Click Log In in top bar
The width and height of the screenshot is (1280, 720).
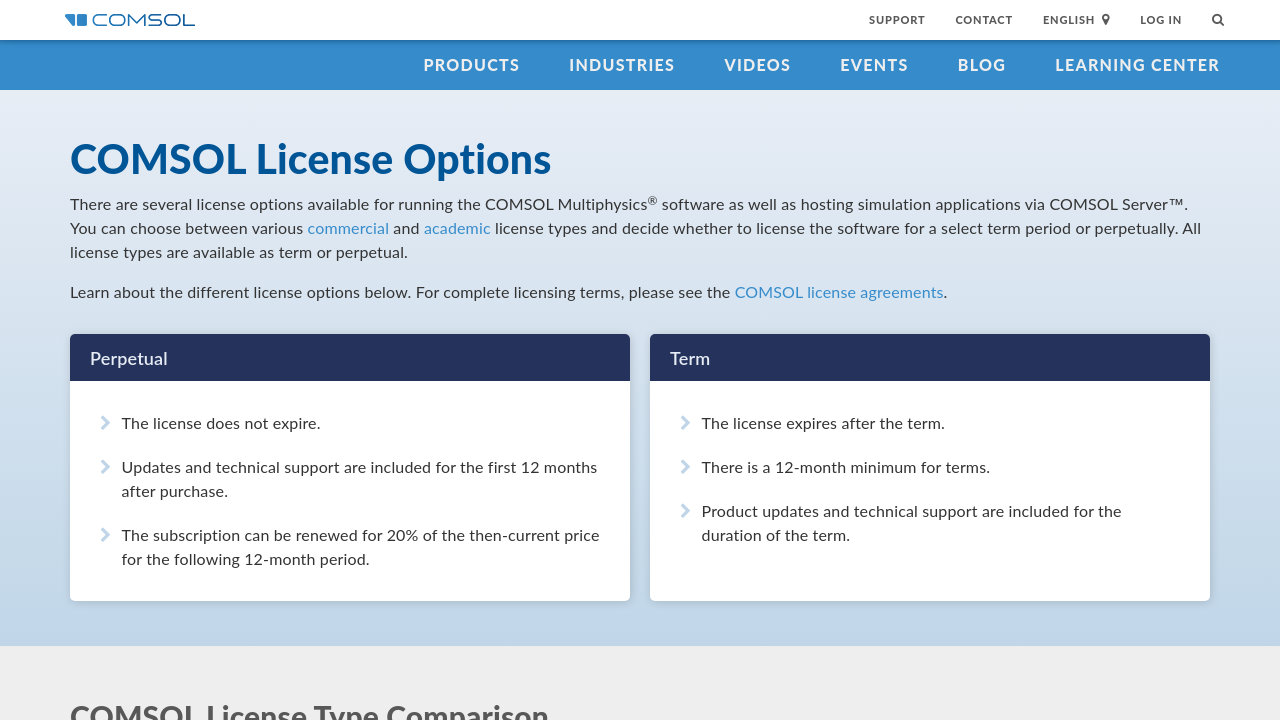click(1160, 20)
